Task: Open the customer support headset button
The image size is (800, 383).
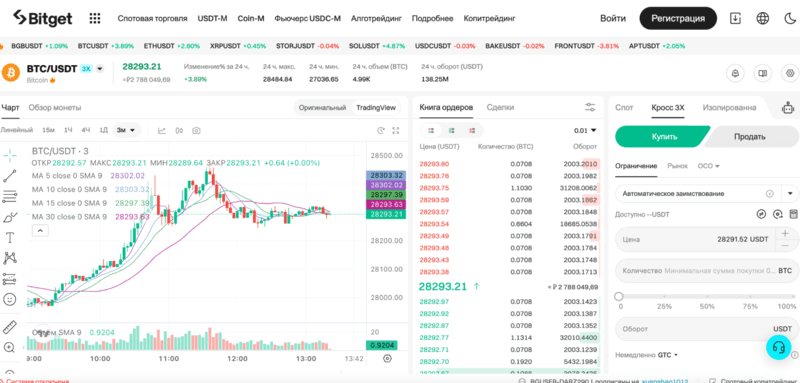Action: tap(779, 347)
